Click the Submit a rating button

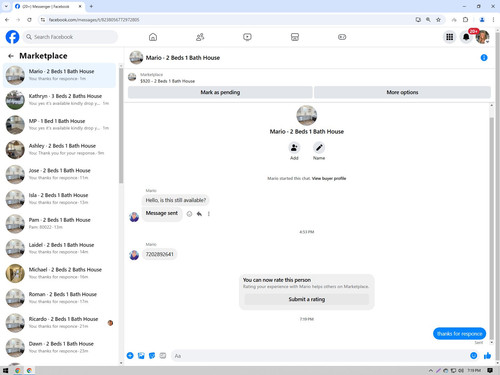click(307, 299)
